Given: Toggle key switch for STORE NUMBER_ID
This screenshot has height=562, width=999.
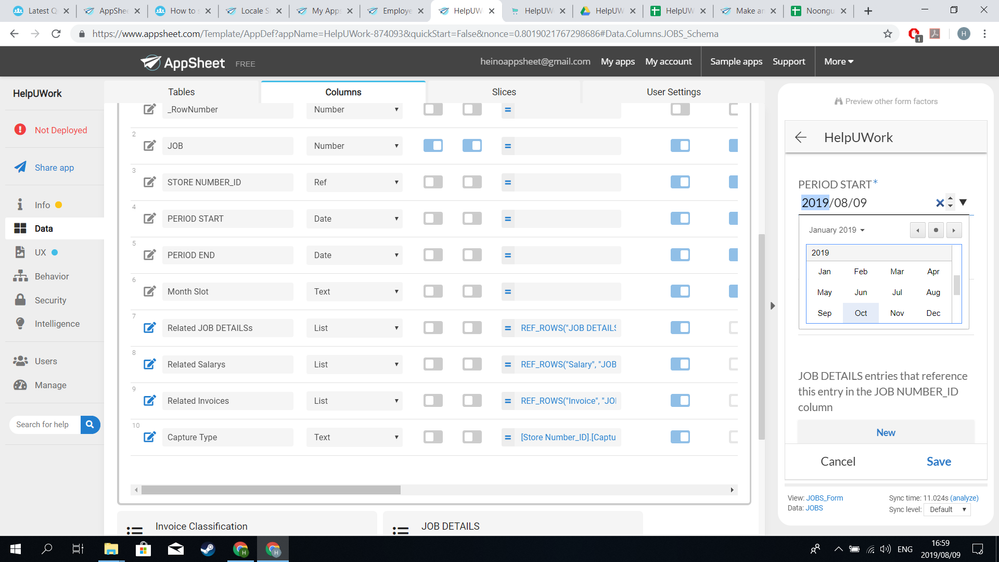Looking at the screenshot, I should [433, 182].
